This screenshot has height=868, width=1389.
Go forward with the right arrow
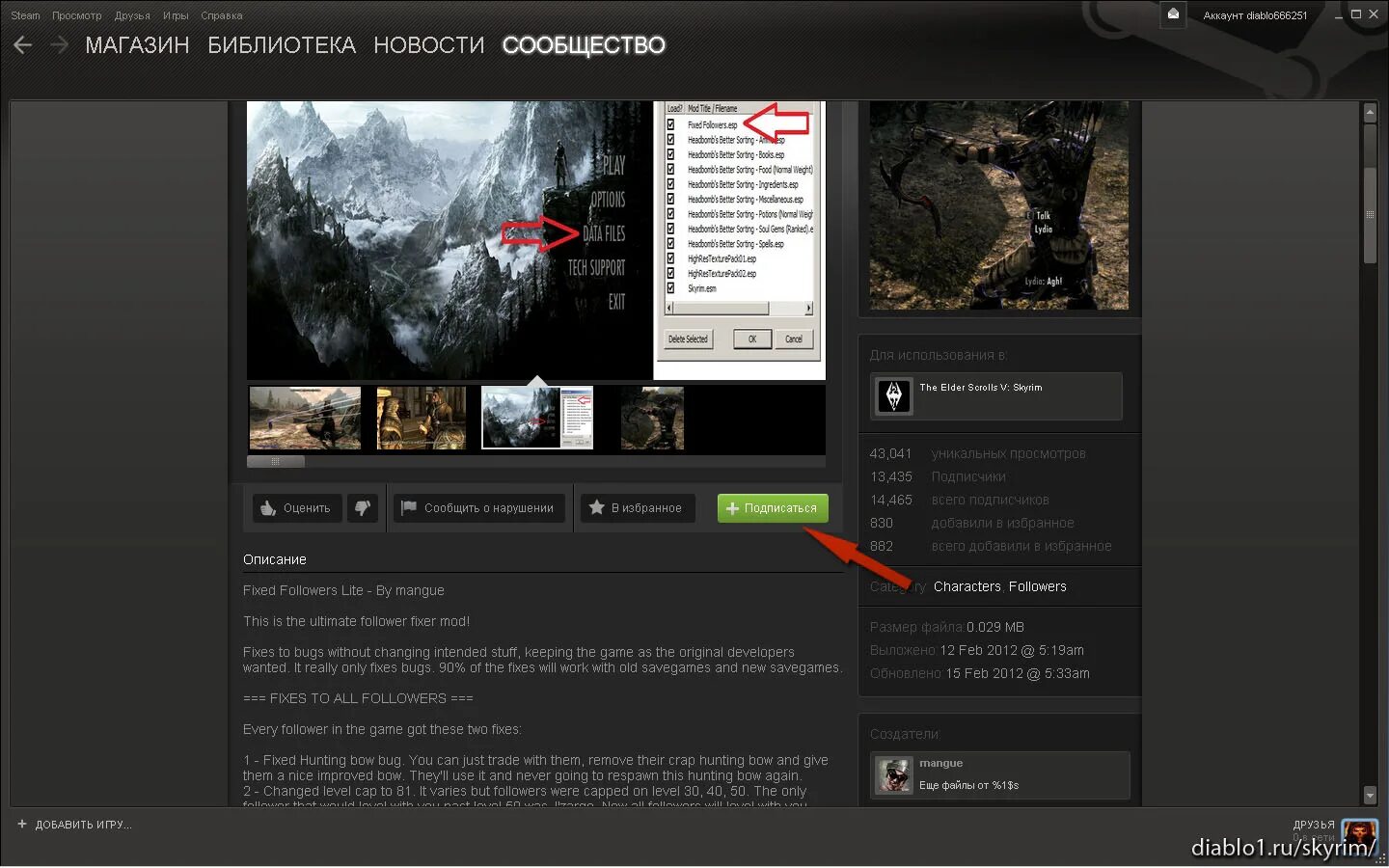point(59,44)
